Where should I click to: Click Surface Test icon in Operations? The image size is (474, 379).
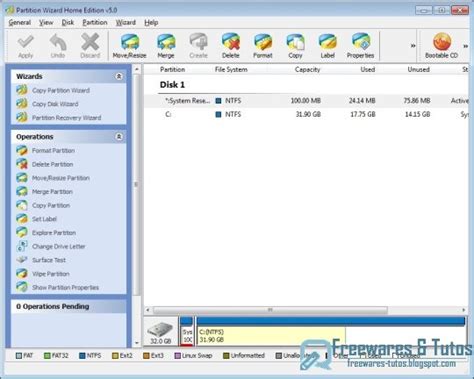(x=22, y=260)
